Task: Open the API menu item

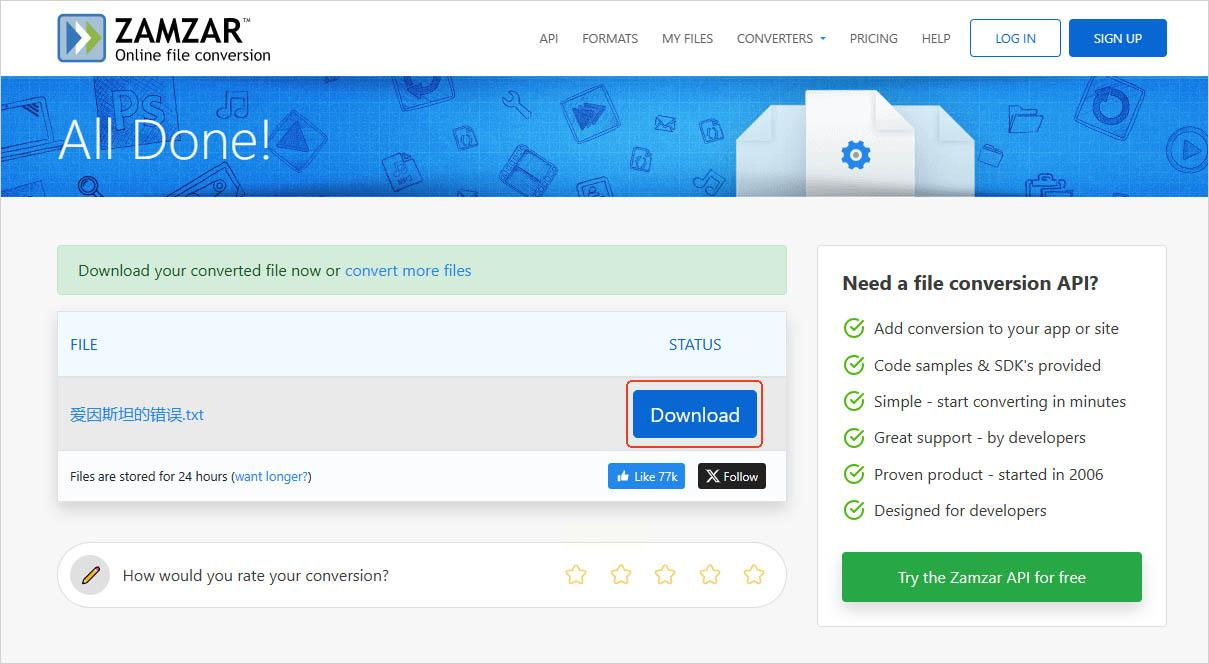Action: (549, 38)
